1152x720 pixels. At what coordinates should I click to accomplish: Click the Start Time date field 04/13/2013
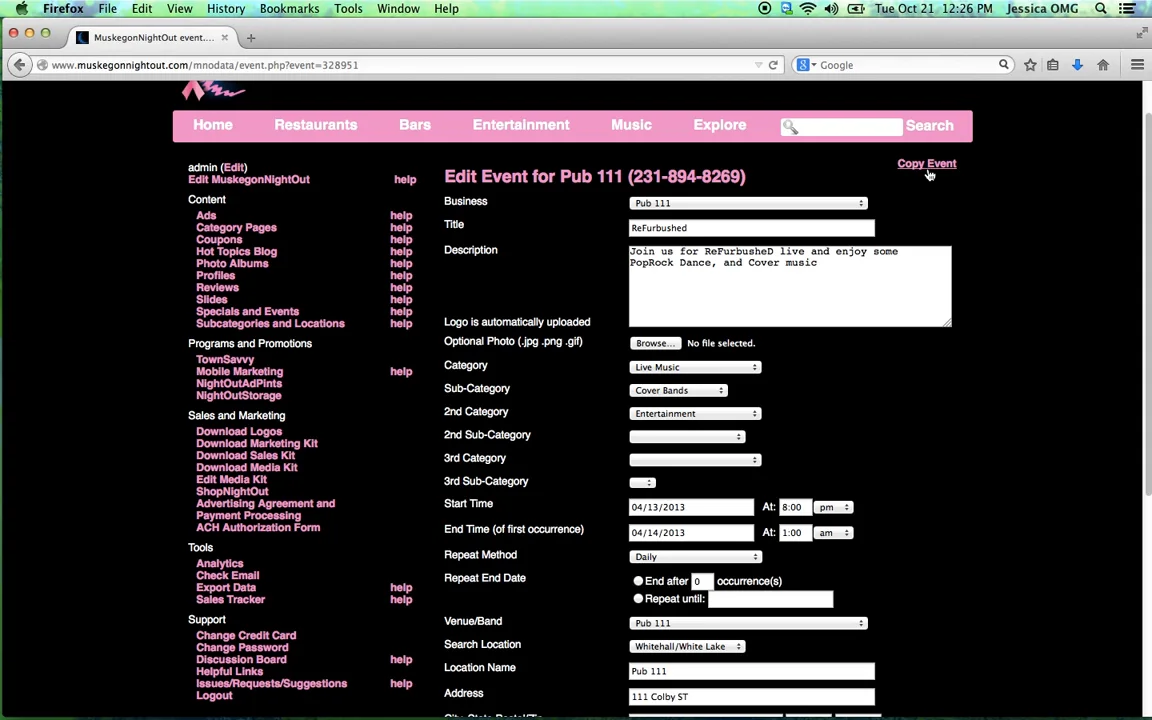click(x=691, y=507)
